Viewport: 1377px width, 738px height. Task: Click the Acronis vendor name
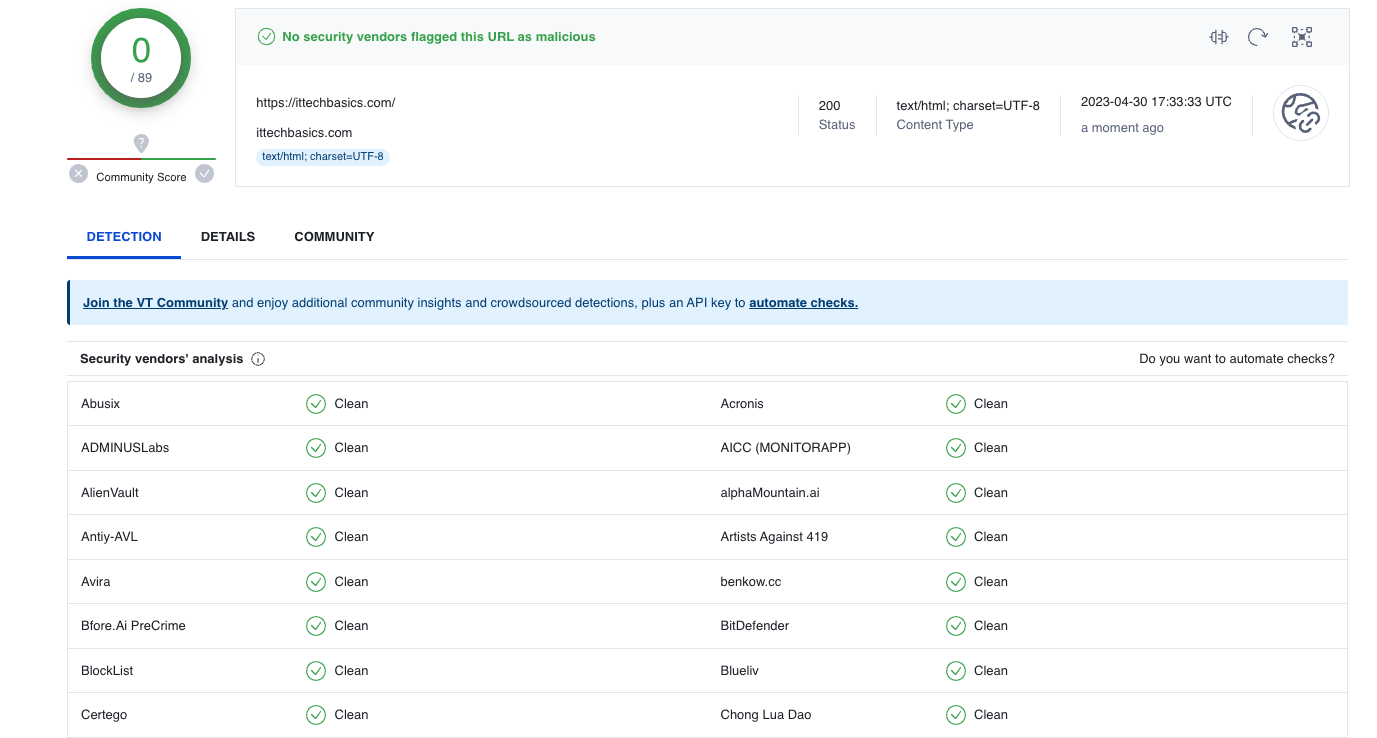click(x=742, y=404)
